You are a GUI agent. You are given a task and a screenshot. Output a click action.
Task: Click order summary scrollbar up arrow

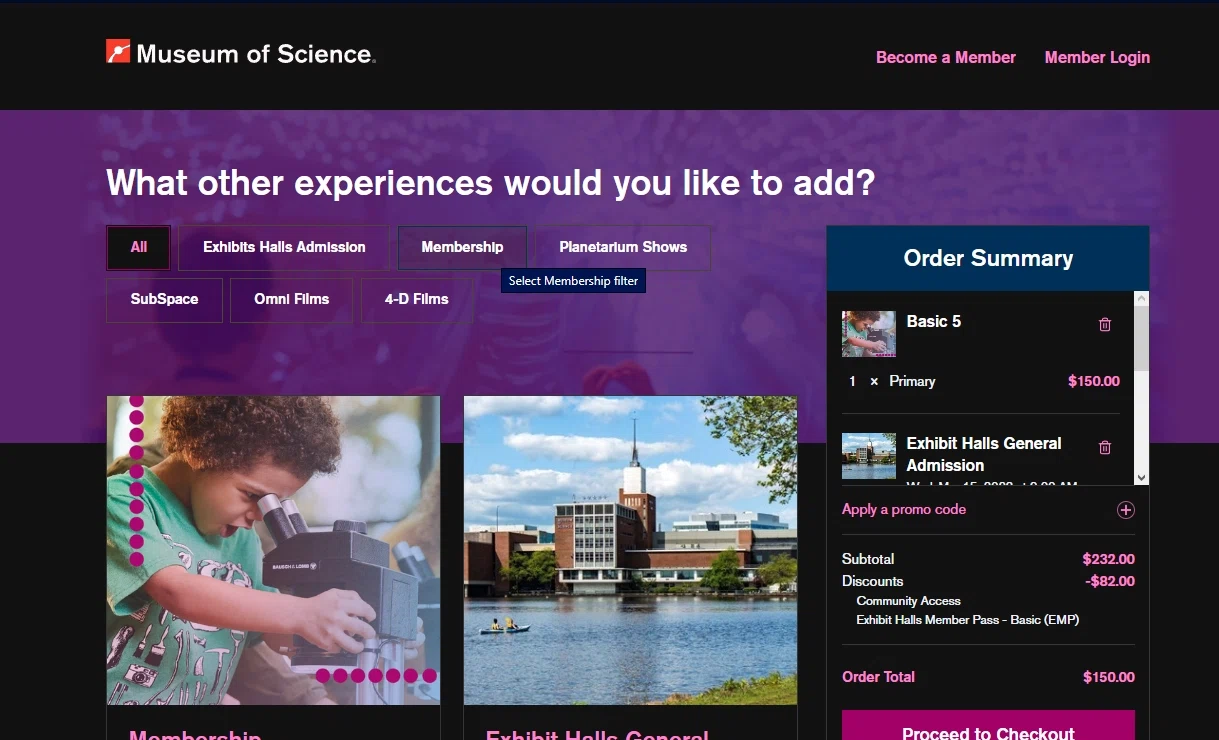click(1142, 298)
